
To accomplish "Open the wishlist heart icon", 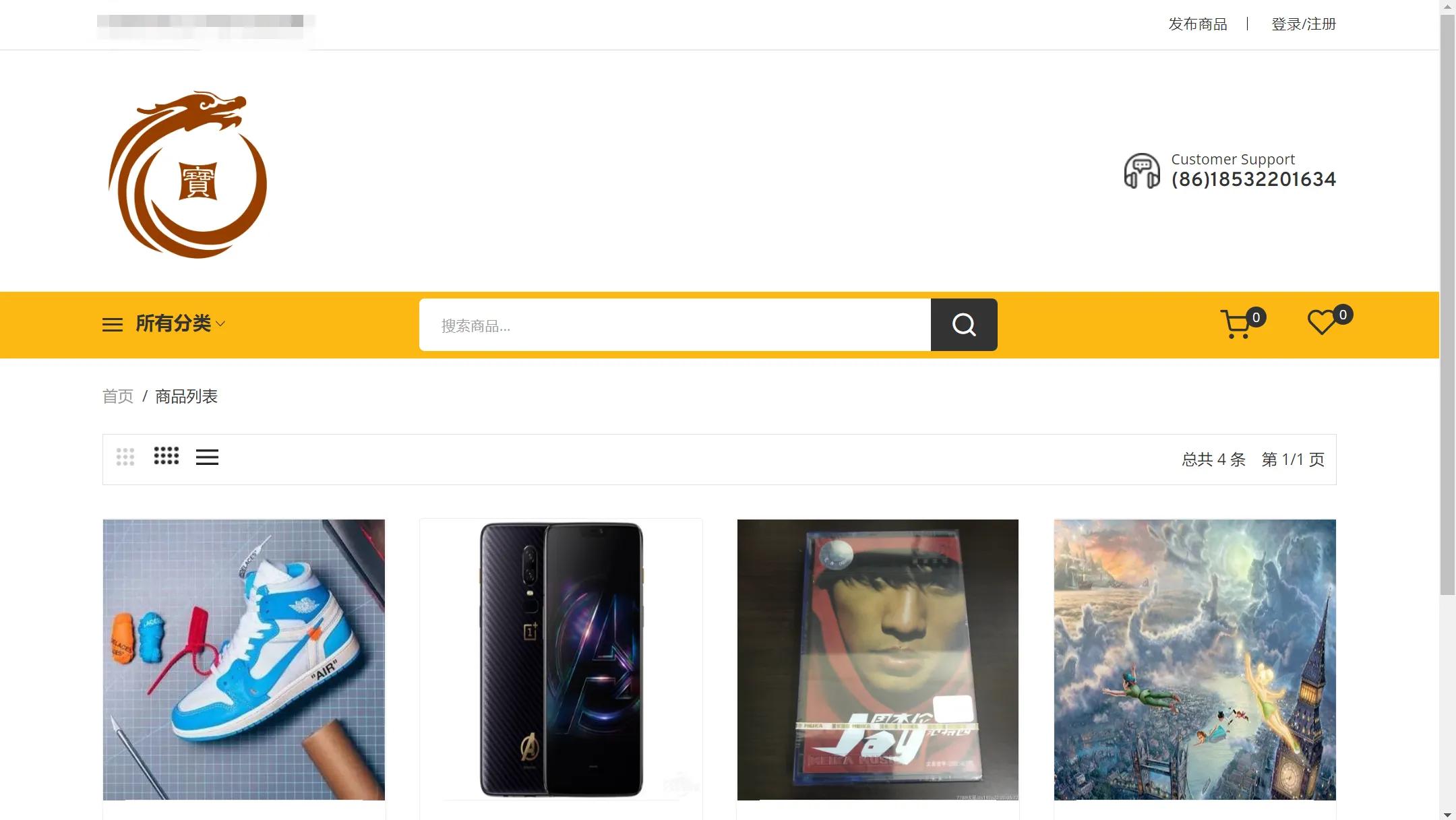I will pyautogui.click(x=1321, y=323).
